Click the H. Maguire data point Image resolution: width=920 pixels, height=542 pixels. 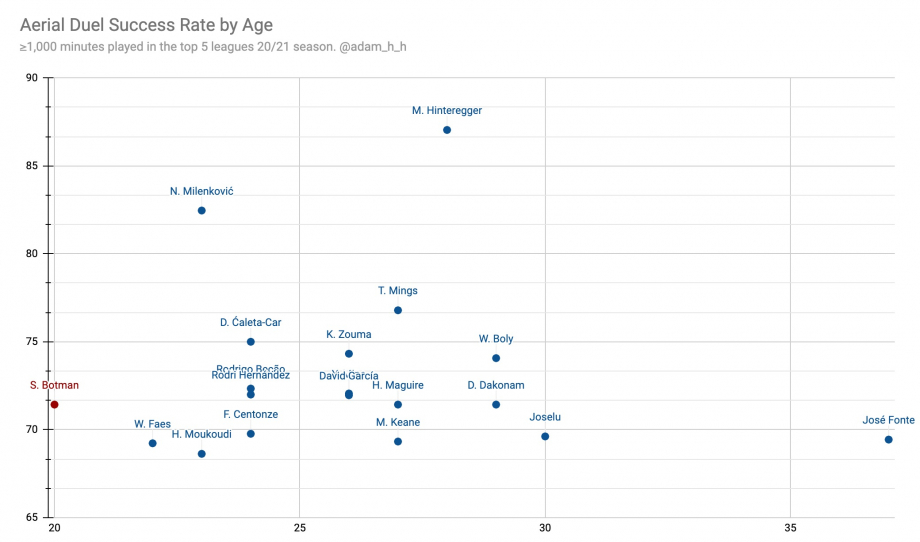pos(398,405)
